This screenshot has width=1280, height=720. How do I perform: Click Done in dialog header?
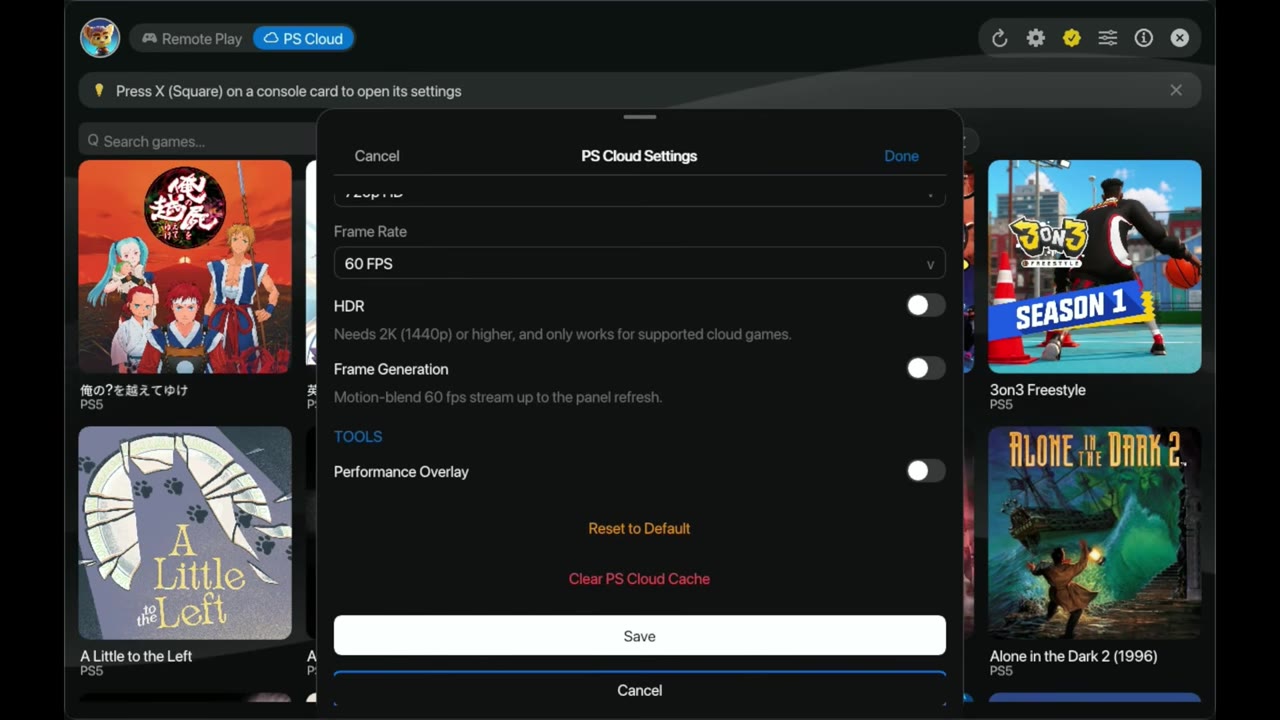click(901, 156)
